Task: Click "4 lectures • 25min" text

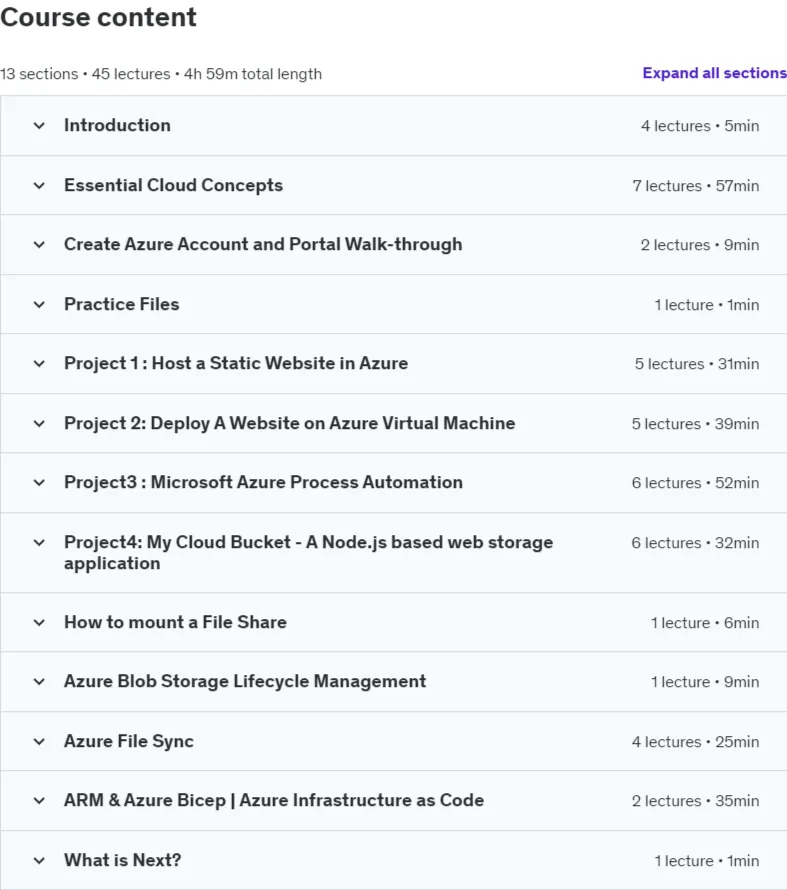Action: pos(696,742)
